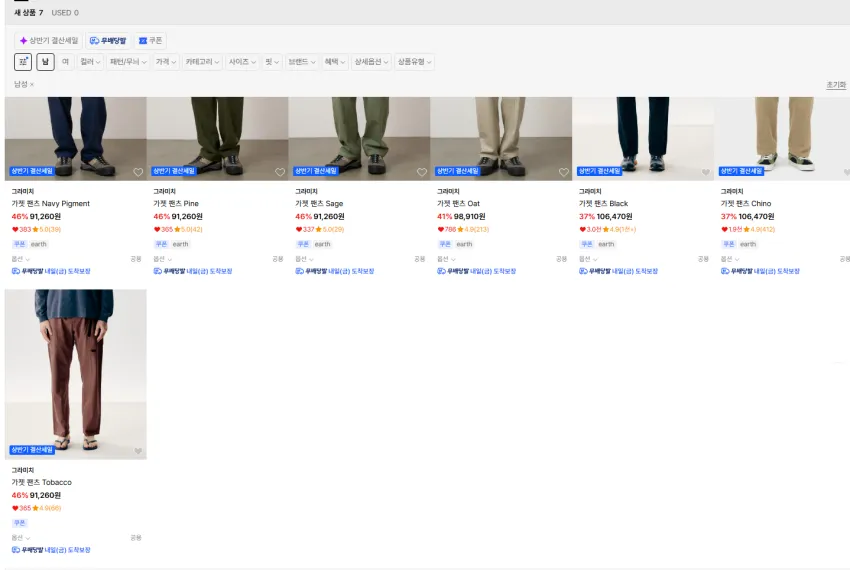Viewport: 850px width, 570px height.
Task: Expand the 컬러 filter dropdown
Action: coord(90,62)
